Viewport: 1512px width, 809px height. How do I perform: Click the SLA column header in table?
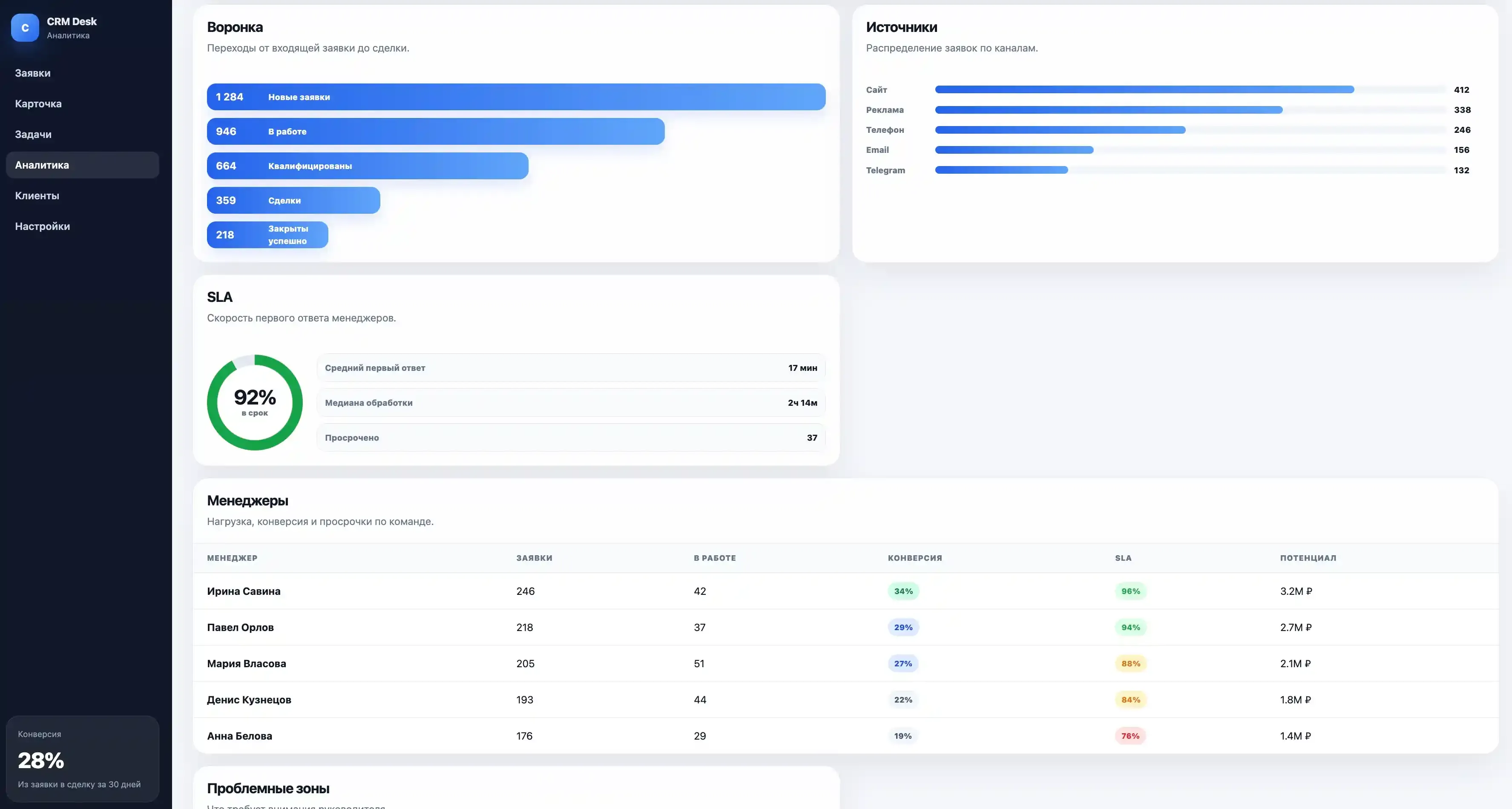pos(1123,558)
